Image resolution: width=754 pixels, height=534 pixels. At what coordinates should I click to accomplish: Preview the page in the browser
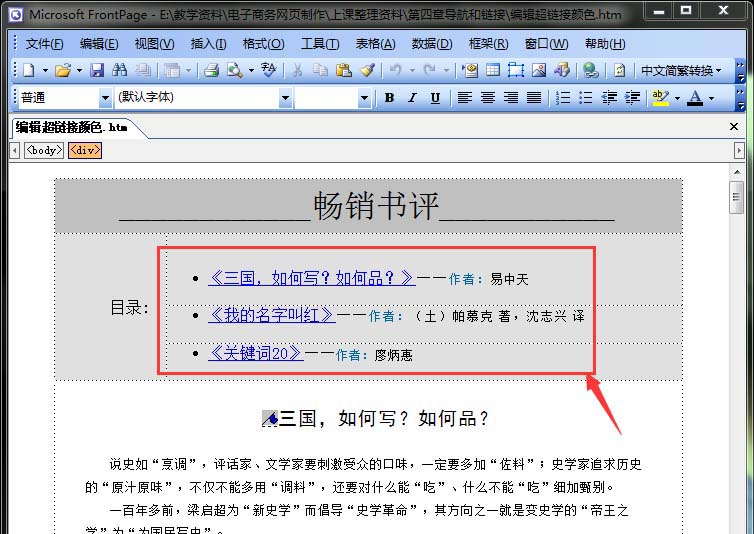click(x=234, y=71)
